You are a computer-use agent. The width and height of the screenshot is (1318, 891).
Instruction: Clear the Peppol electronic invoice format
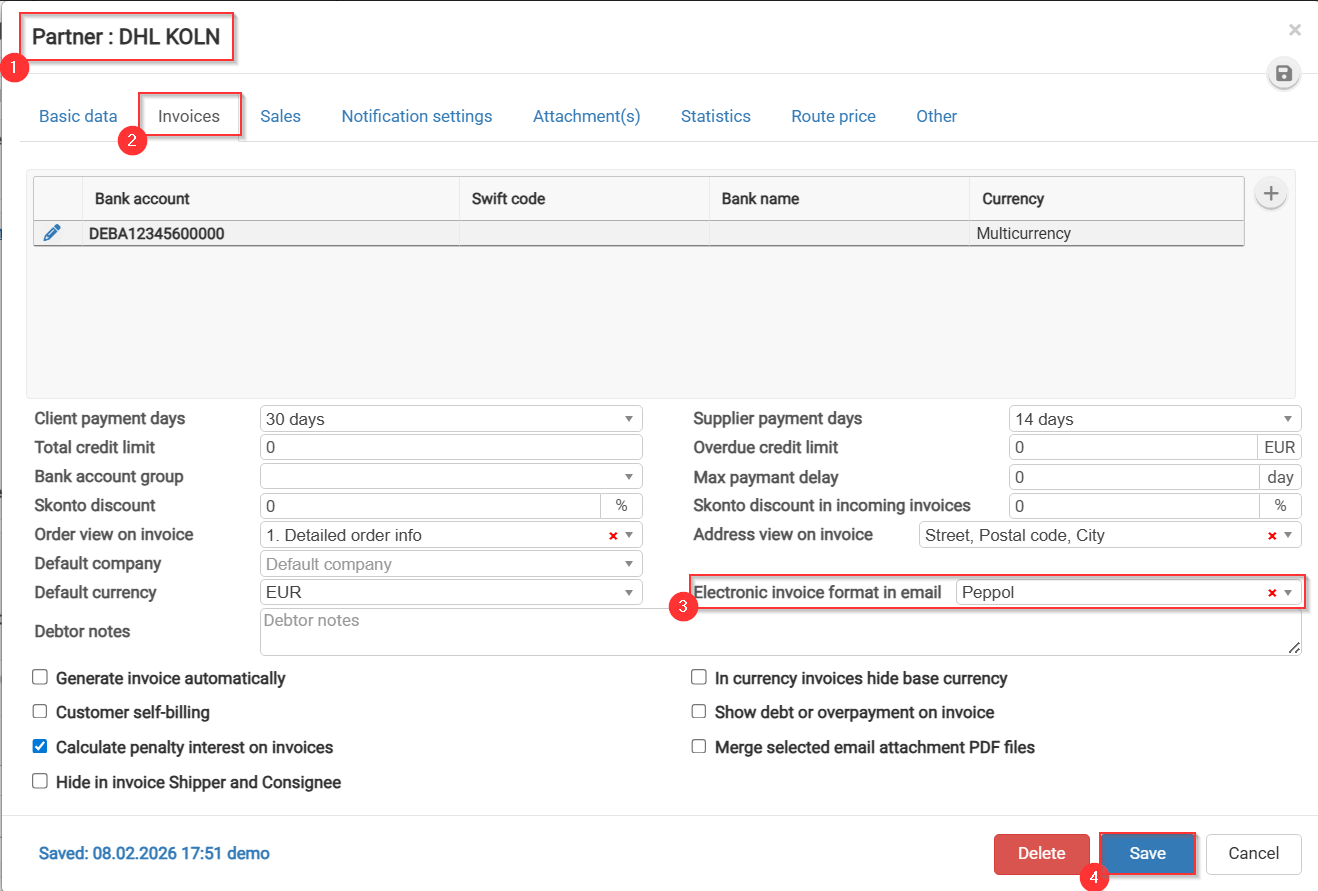(1272, 593)
